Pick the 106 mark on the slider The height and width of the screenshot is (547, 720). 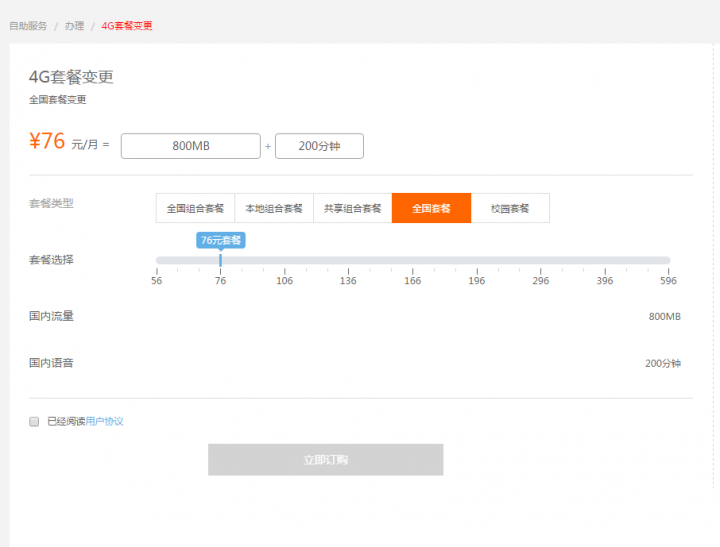pyautogui.click(x=284, y=261)
